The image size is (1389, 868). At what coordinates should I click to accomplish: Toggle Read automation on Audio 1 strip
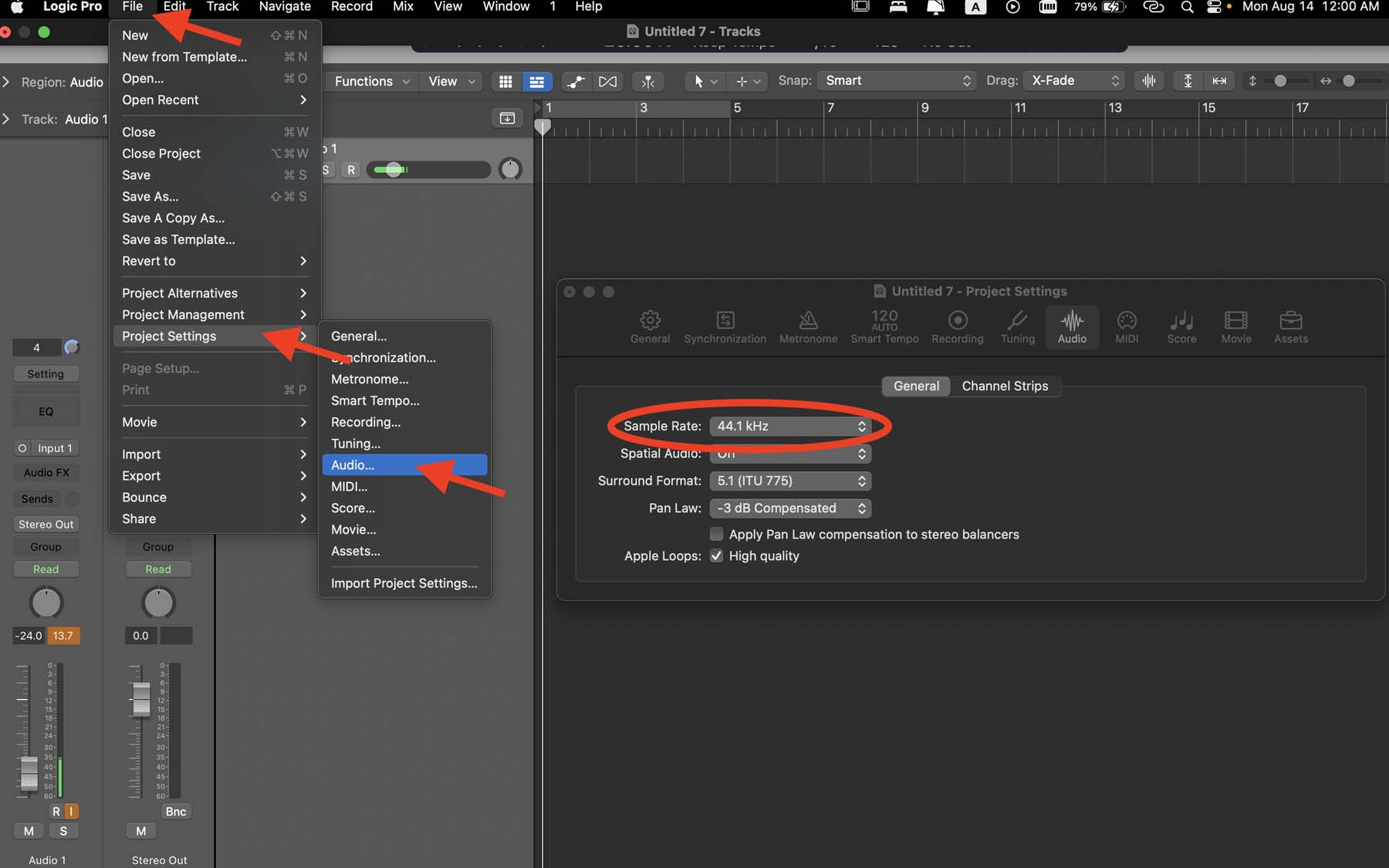coord(46,569)
